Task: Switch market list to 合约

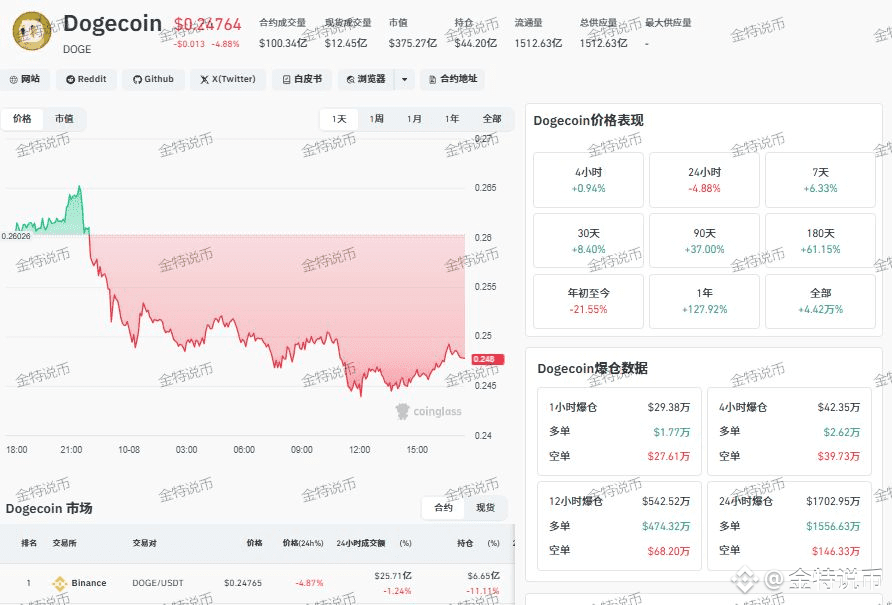Action: pos(443,508)
